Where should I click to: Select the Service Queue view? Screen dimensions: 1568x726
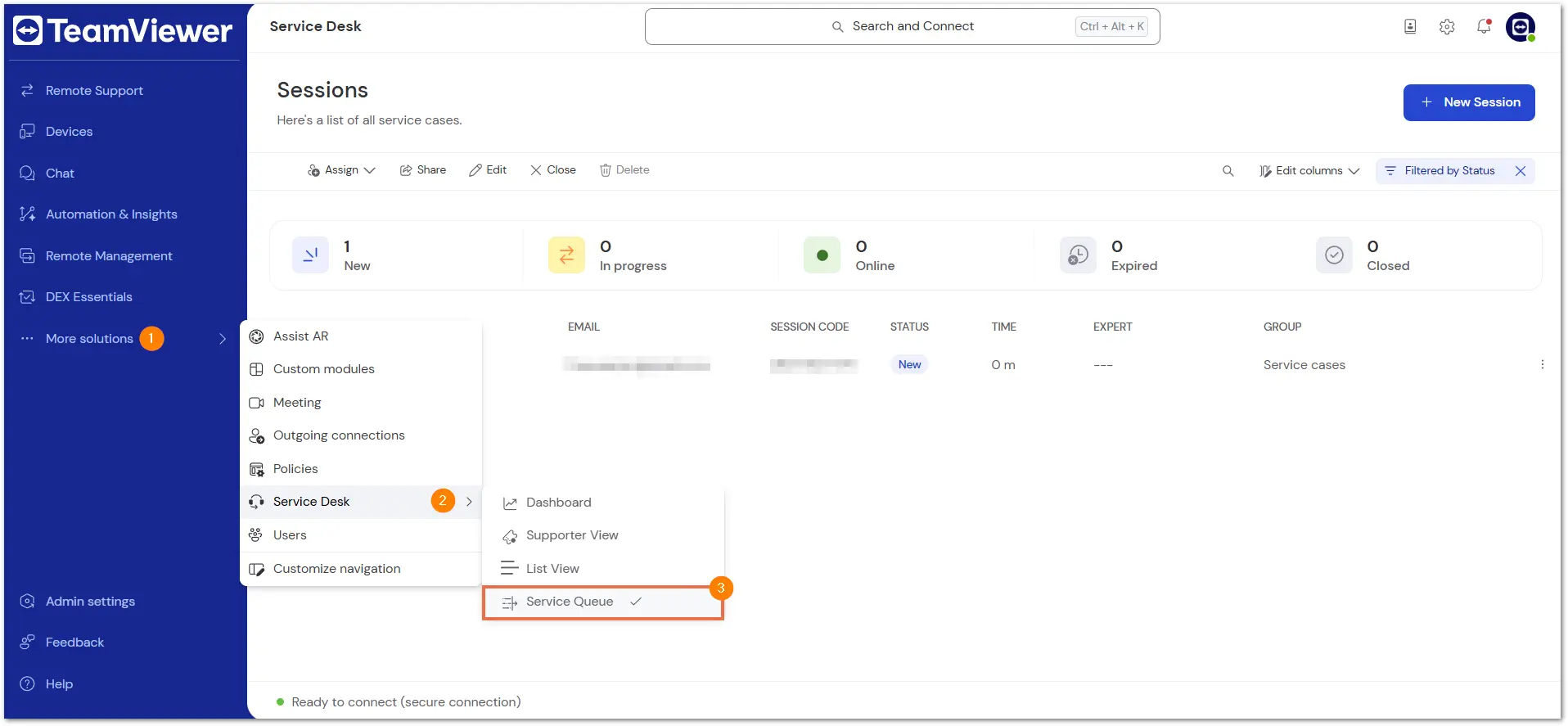click(603, 602)
